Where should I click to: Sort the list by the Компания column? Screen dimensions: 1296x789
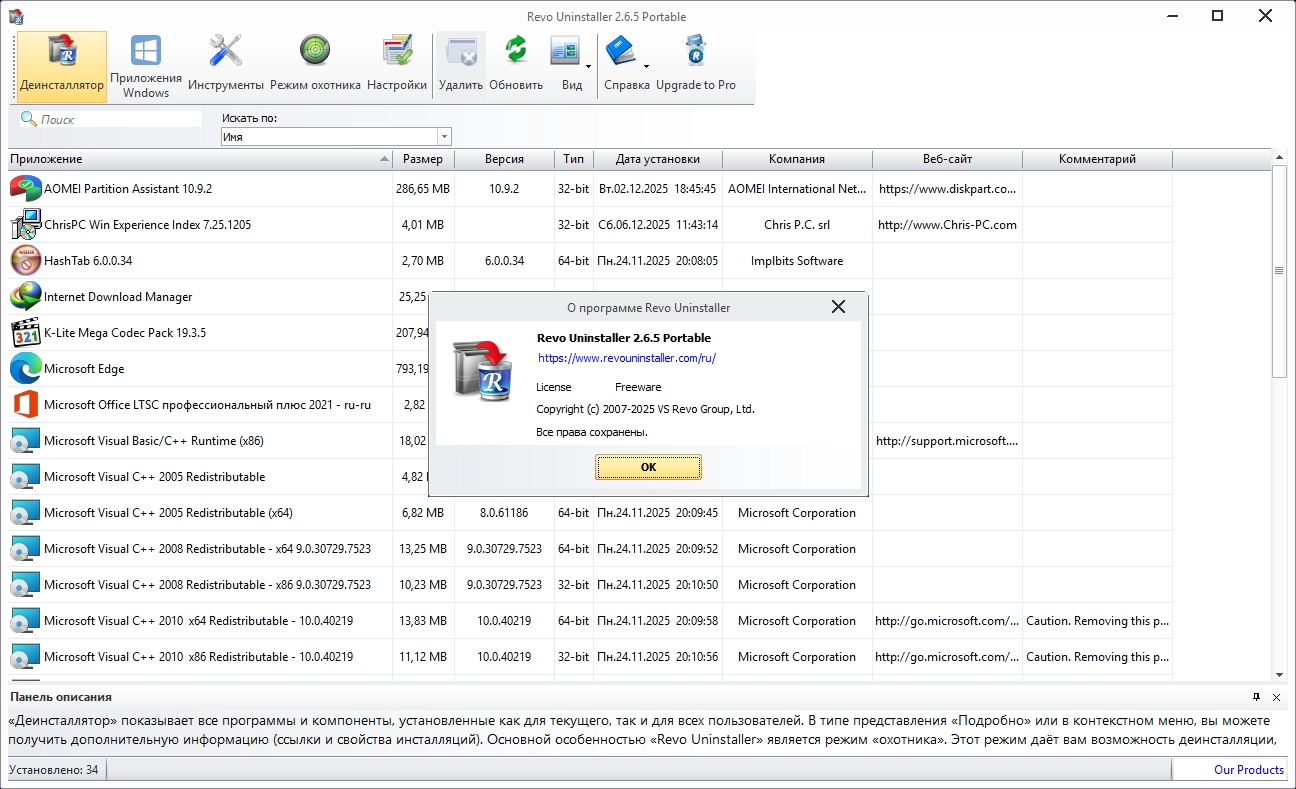pos(797,159)
